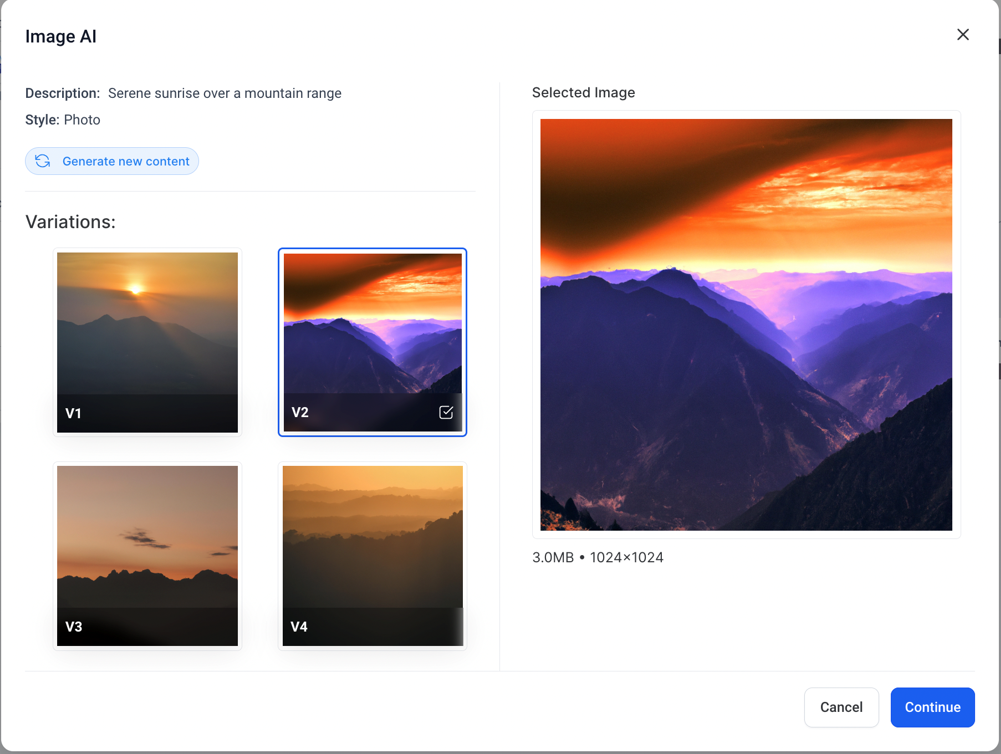Click the Image AI dialog title

click(x=61, y=37)
